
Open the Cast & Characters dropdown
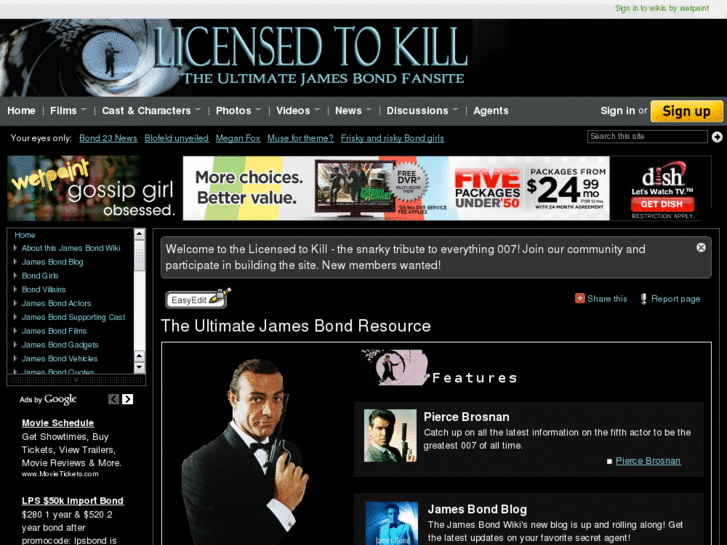tap(151, 111)
